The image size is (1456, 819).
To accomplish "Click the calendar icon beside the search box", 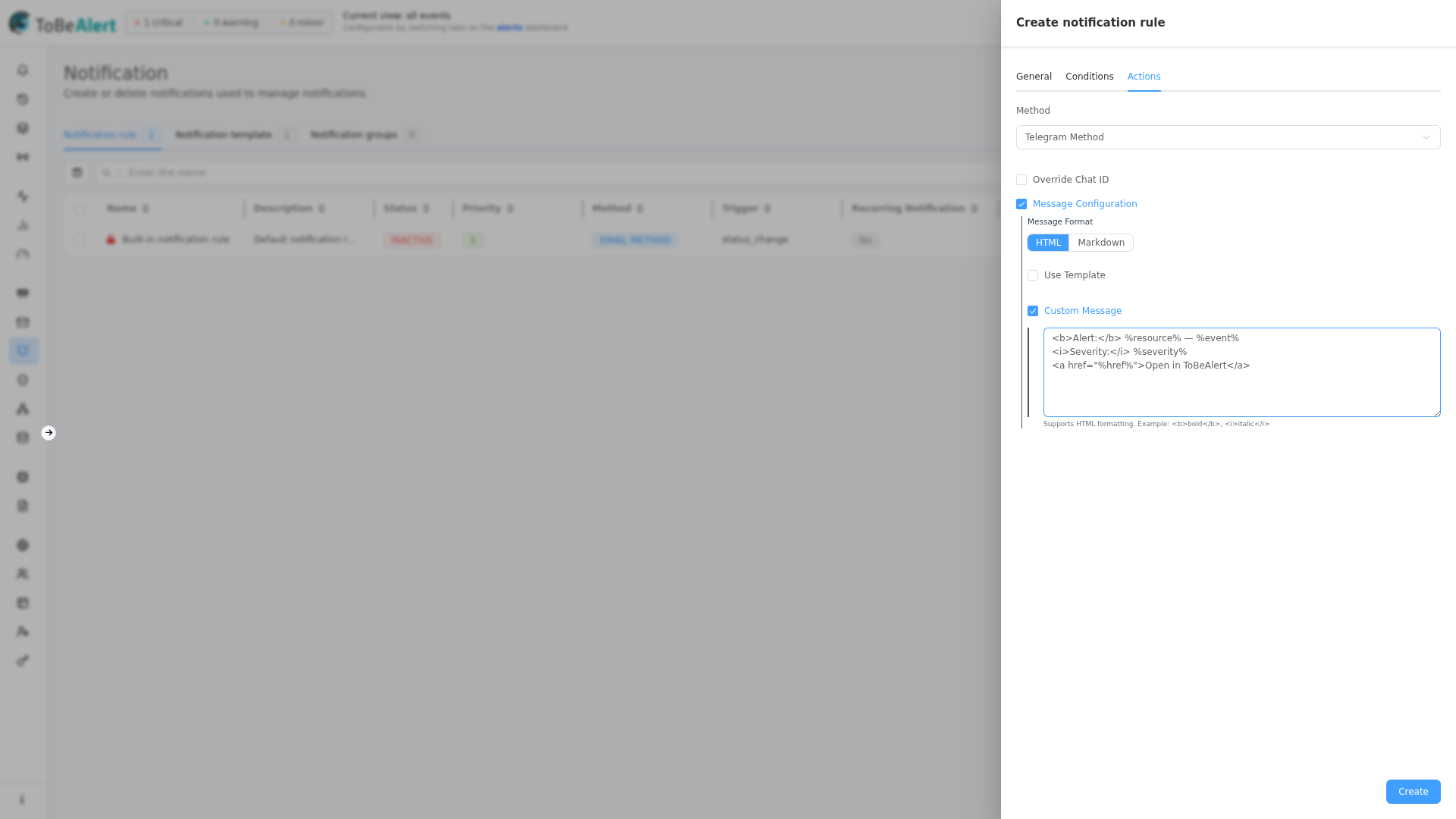I will pyautogui.click(x=77, y=173).
